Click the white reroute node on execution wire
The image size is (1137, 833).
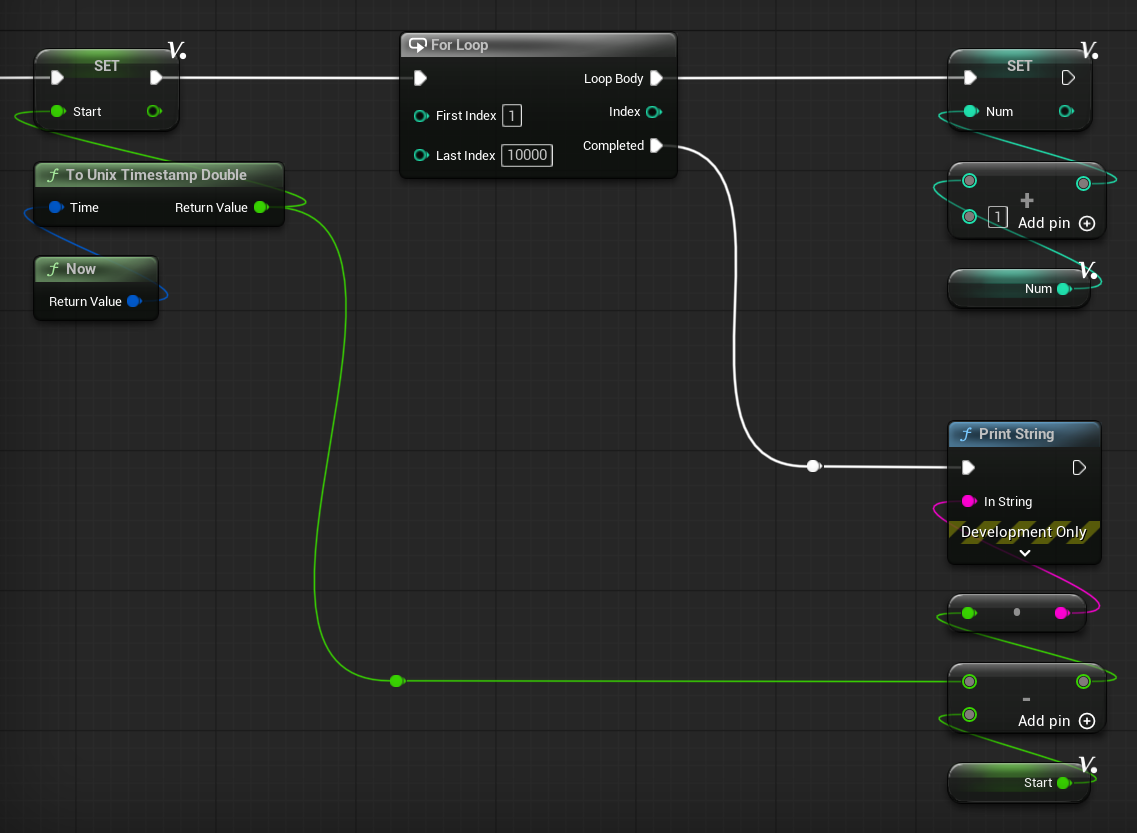pyautogui.click(x=814, y=465)
